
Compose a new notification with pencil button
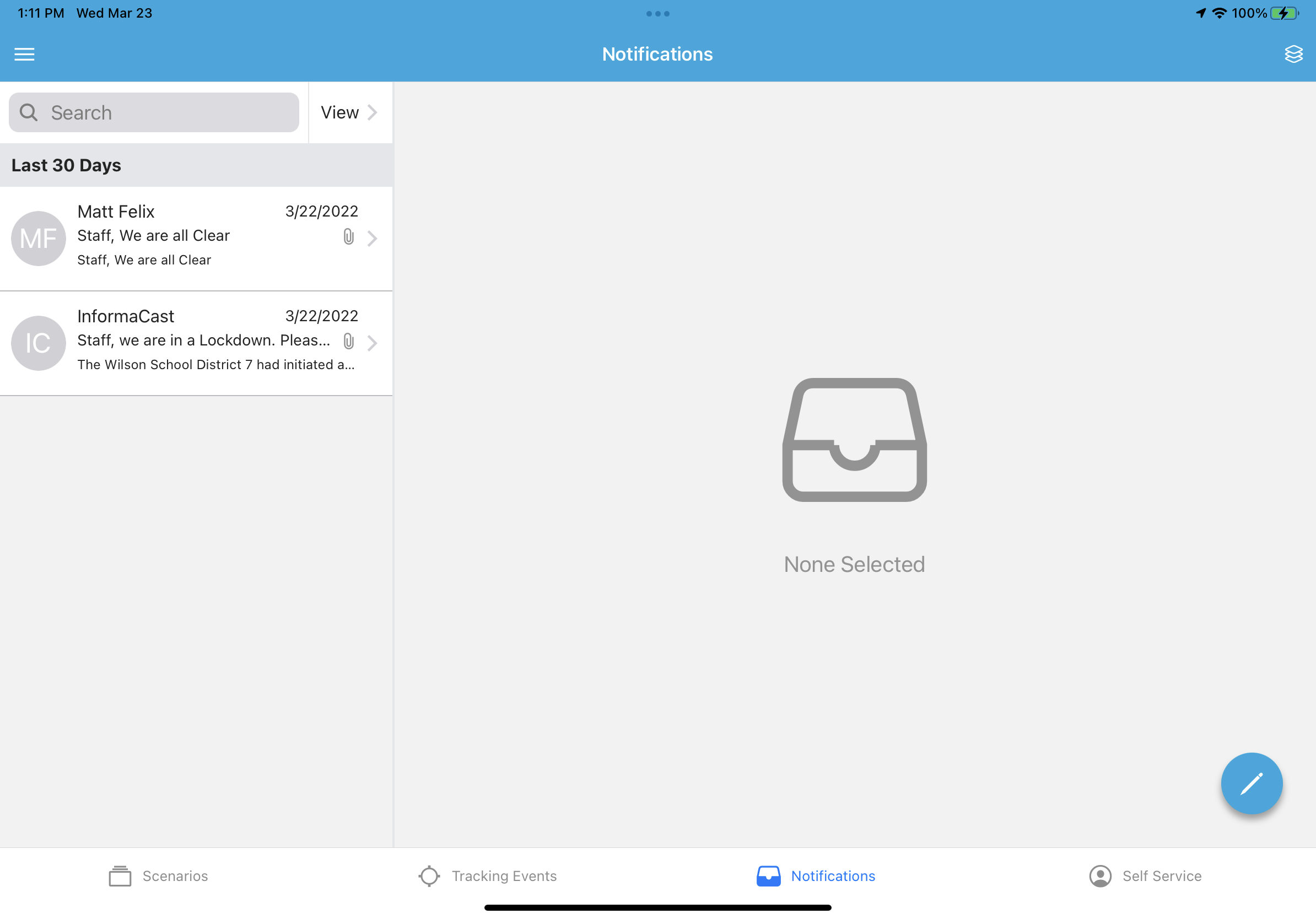[1251, 783]
